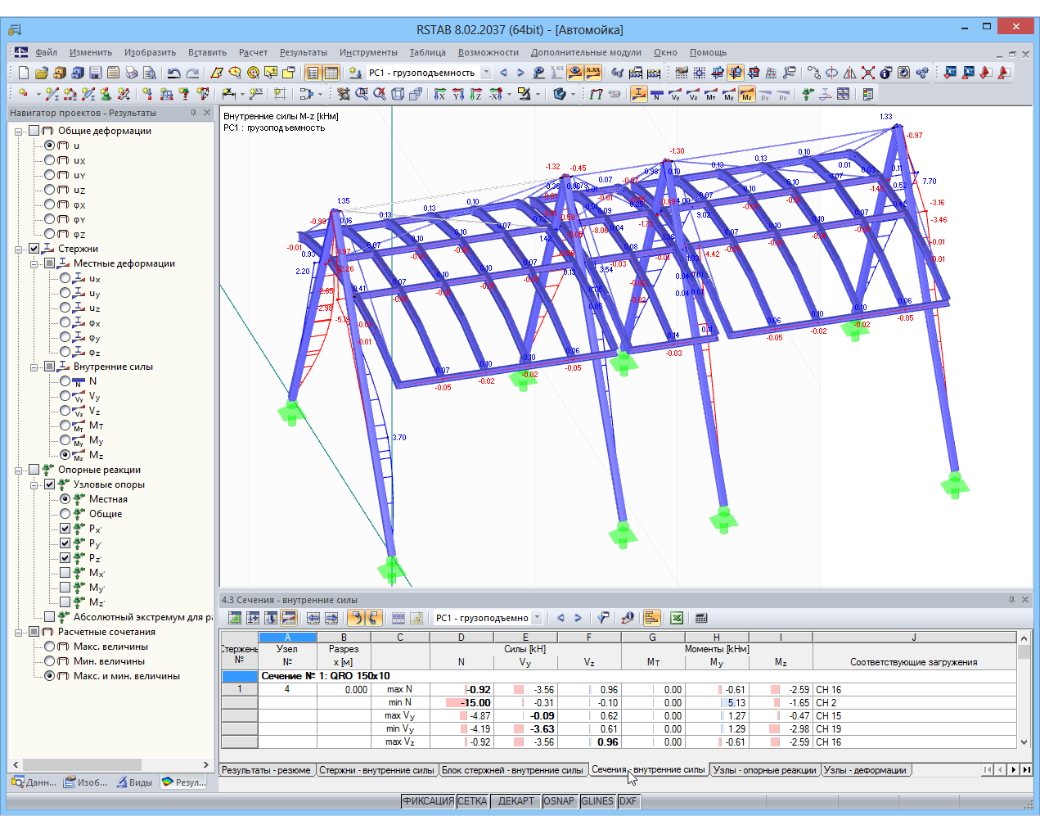View model in Y direction
This screenshot has width=1040, height=832.
click(x=458, y=94)
